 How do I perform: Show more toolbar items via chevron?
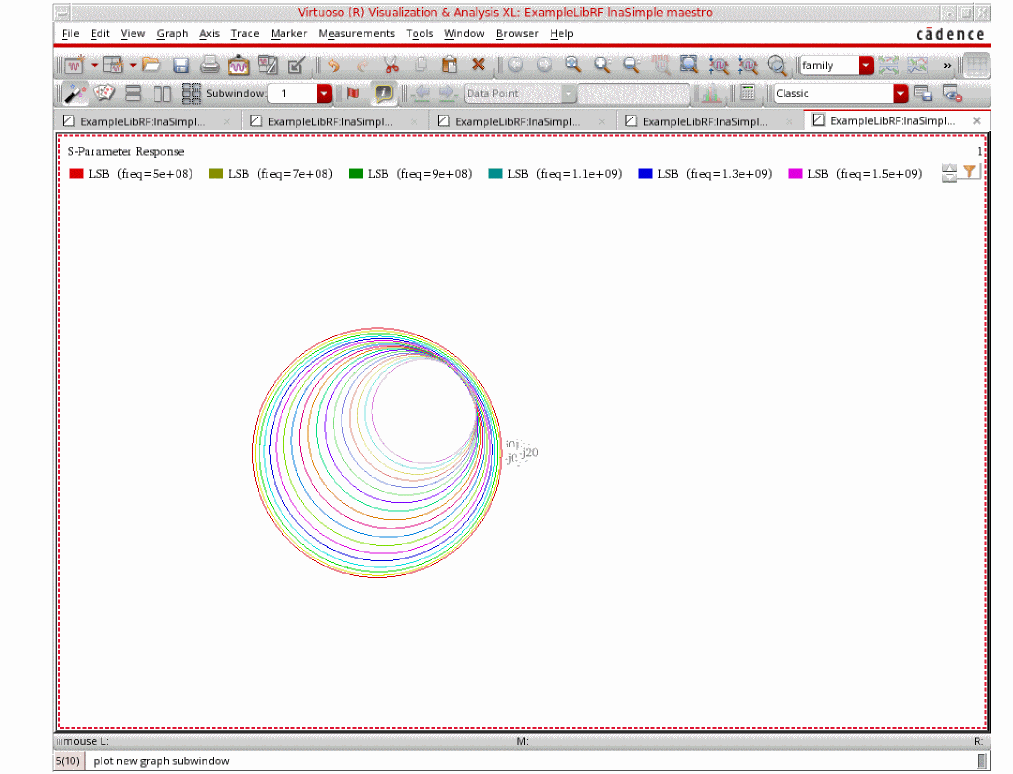click(947, 65)
